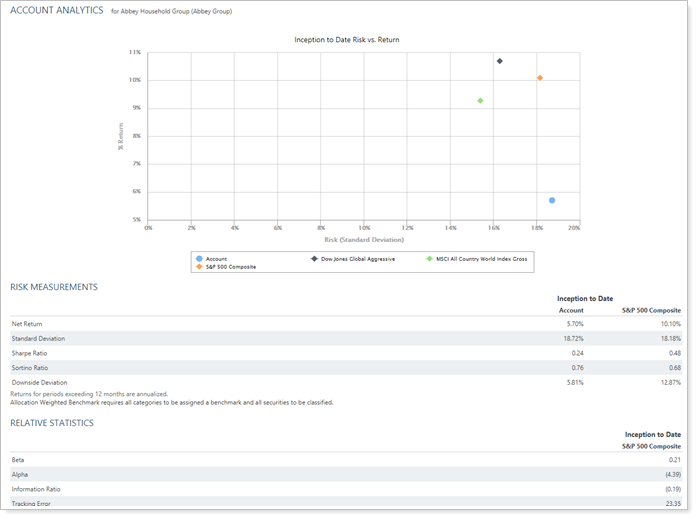Click the orange S&P 500 legend icon
This screenshot has height=519, width=697.
coord(200,267)
